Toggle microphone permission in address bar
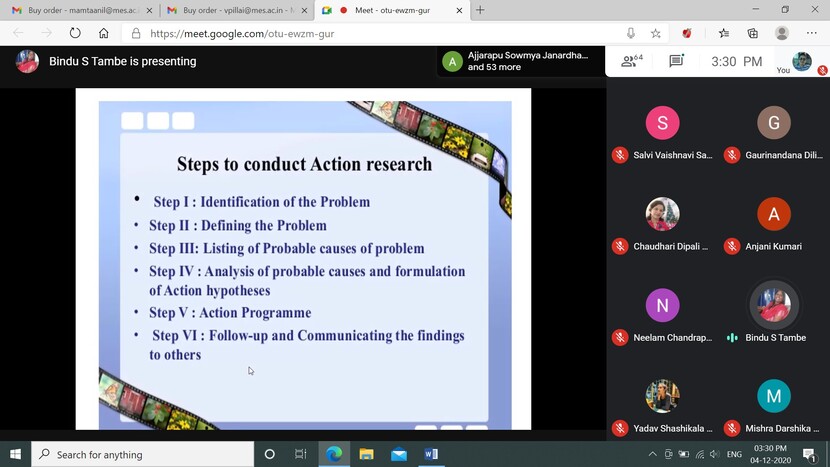Screen dimensions: 830x467 (x=630, y=33)
